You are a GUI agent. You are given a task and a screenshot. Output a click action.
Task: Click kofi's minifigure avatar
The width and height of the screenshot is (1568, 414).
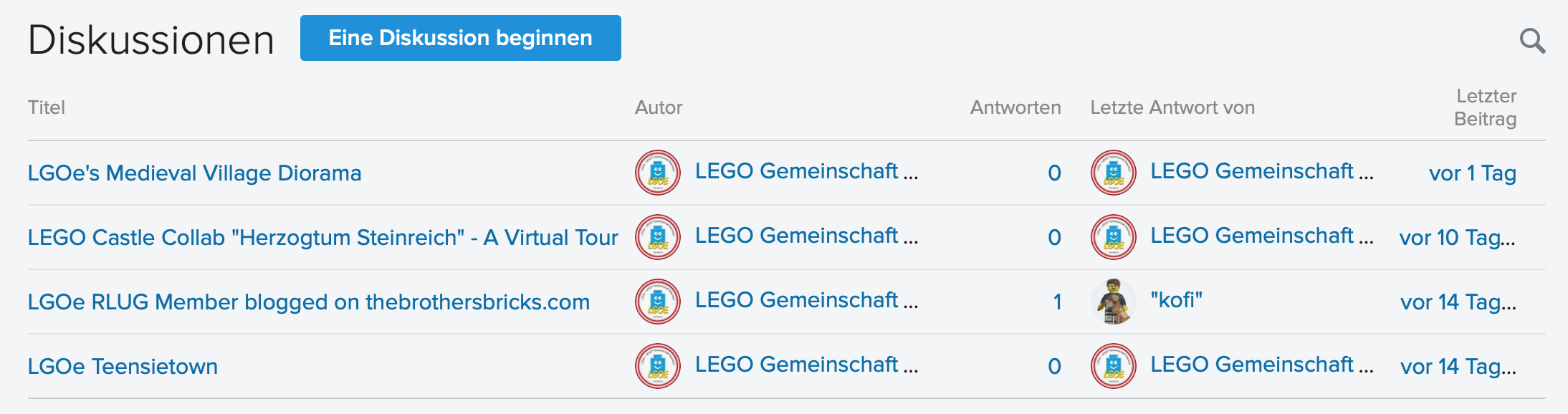pos(1112,302)
